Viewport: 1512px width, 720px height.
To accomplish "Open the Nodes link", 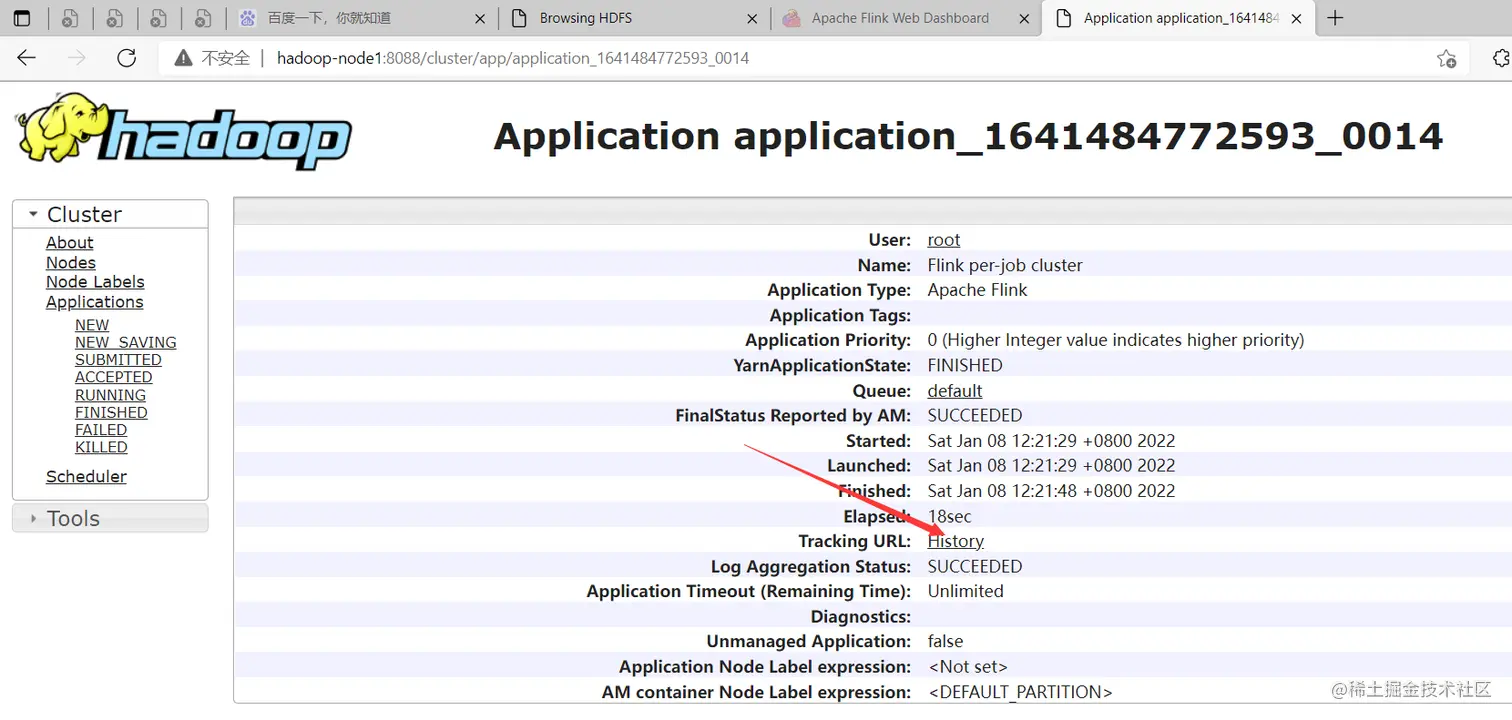I will (x=71, y=262).
